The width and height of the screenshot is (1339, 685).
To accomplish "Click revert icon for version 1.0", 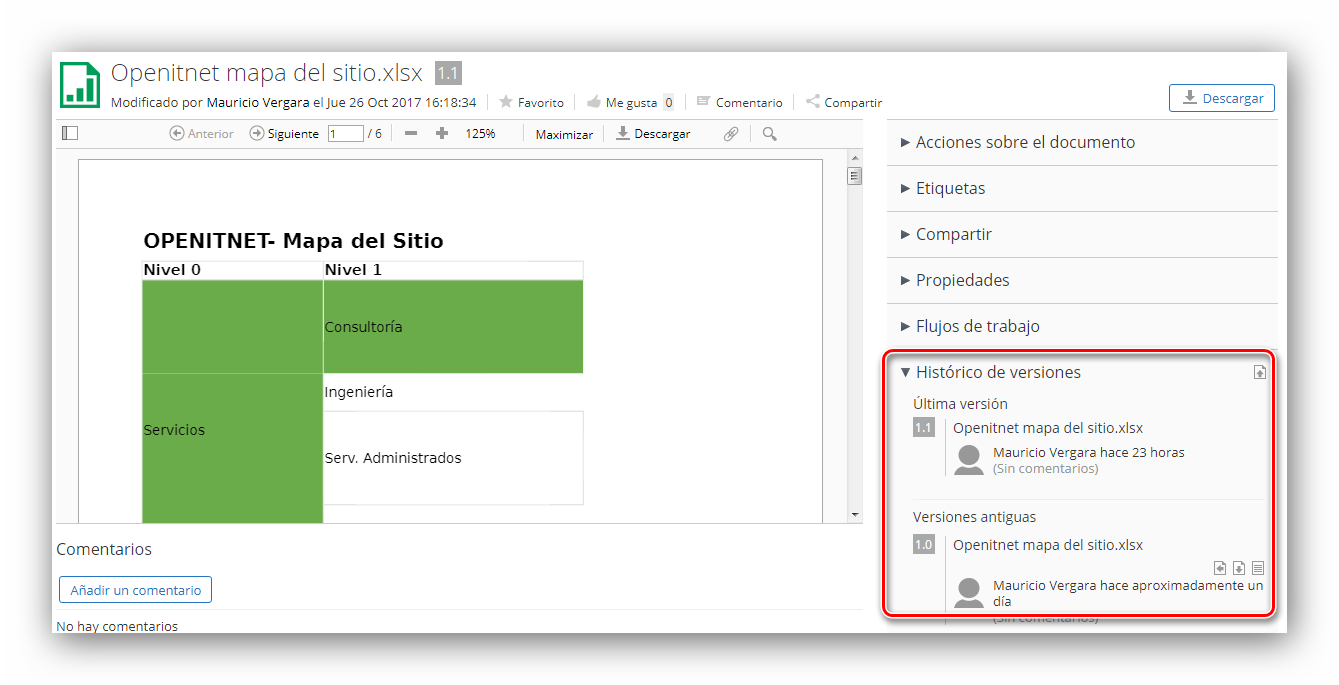I will coord(1220,567).
